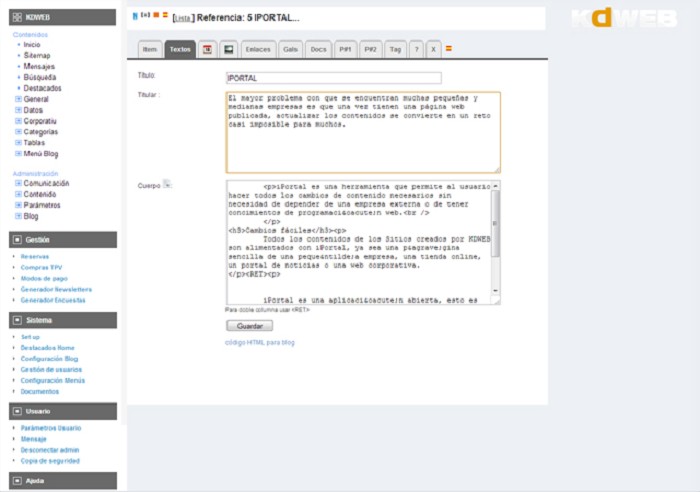This screenshot has width=700, height=492.
Task: Expand the Corporatiu tree node
Action: (18, 121)
